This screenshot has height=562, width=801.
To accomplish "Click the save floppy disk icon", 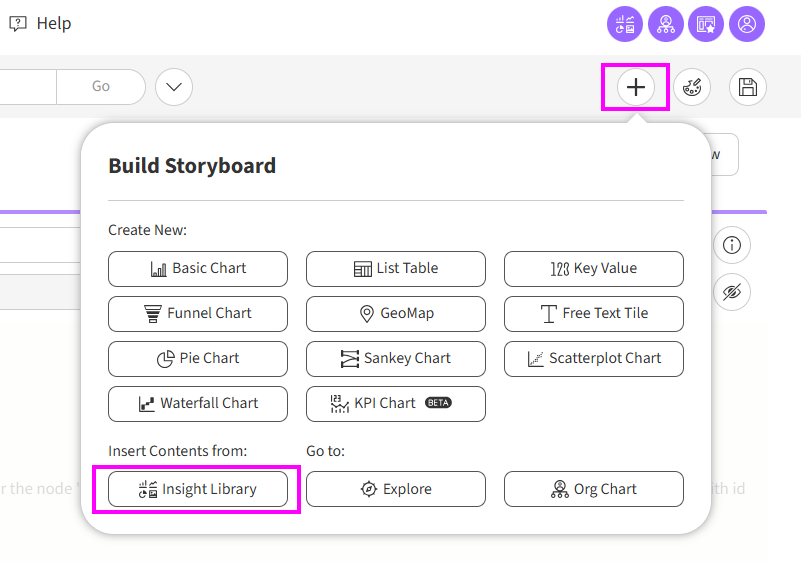I will 747,87.
